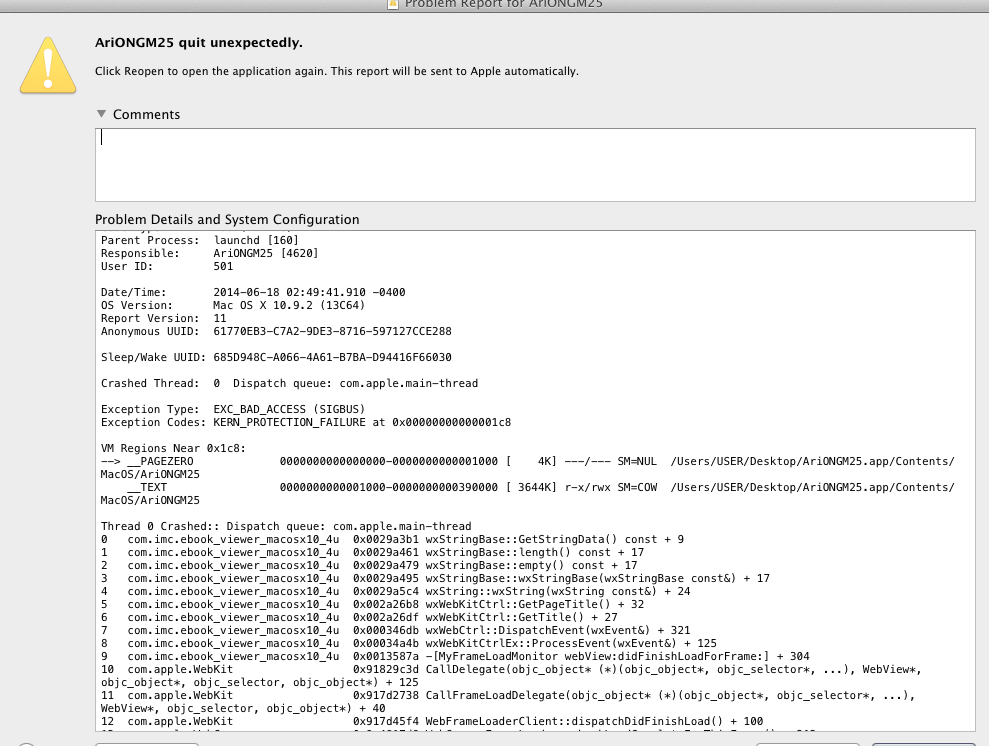This screenshot has height=746, width=989.
Task: Click the "AriONGM25 quit unexpectedly." heading
Action: (x=199, y=43)
